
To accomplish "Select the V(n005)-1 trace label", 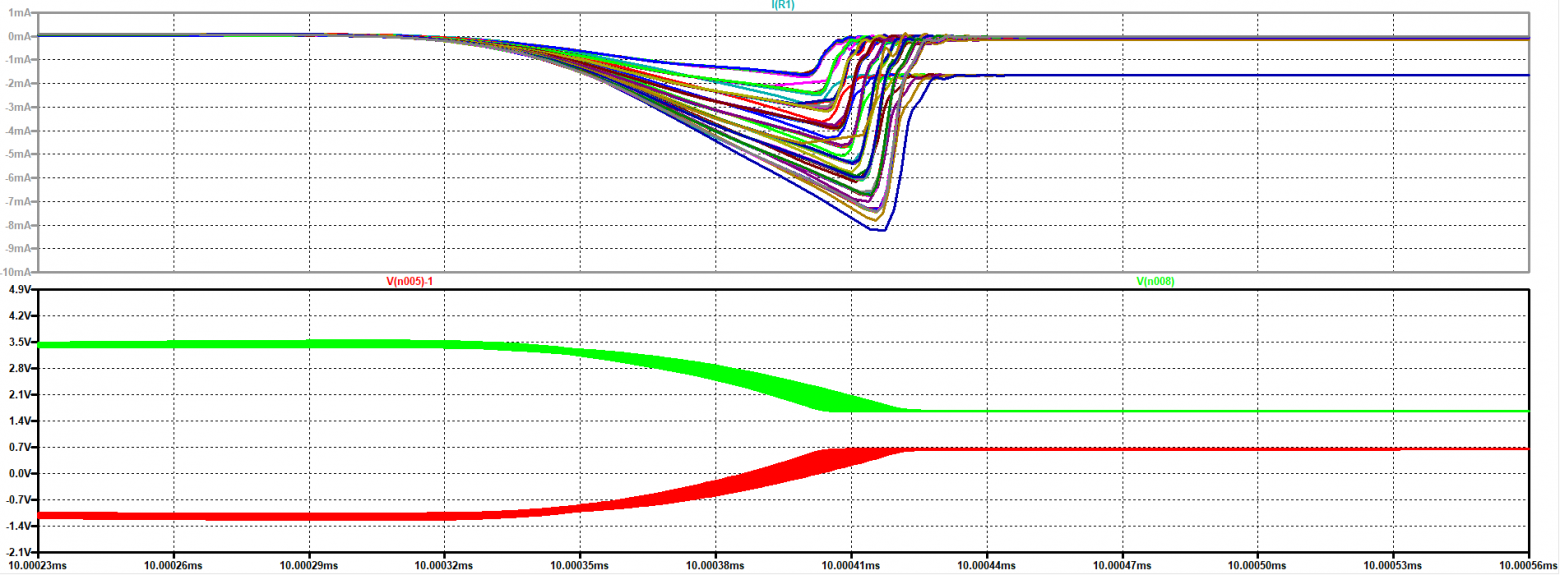I will click(x=409, y=282).
